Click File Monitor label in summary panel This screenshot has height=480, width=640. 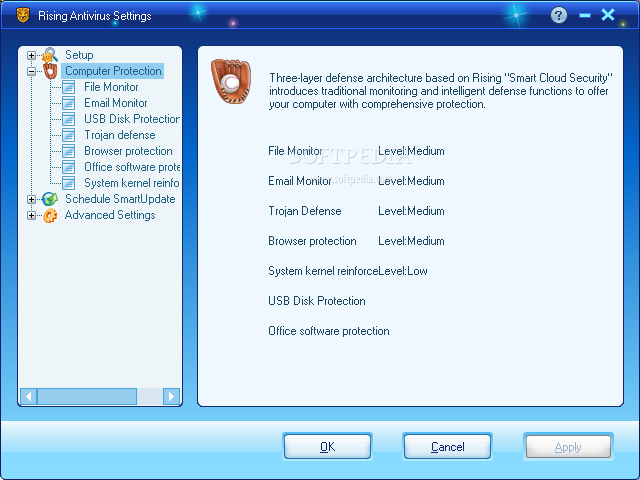click(x=295, y=151)
